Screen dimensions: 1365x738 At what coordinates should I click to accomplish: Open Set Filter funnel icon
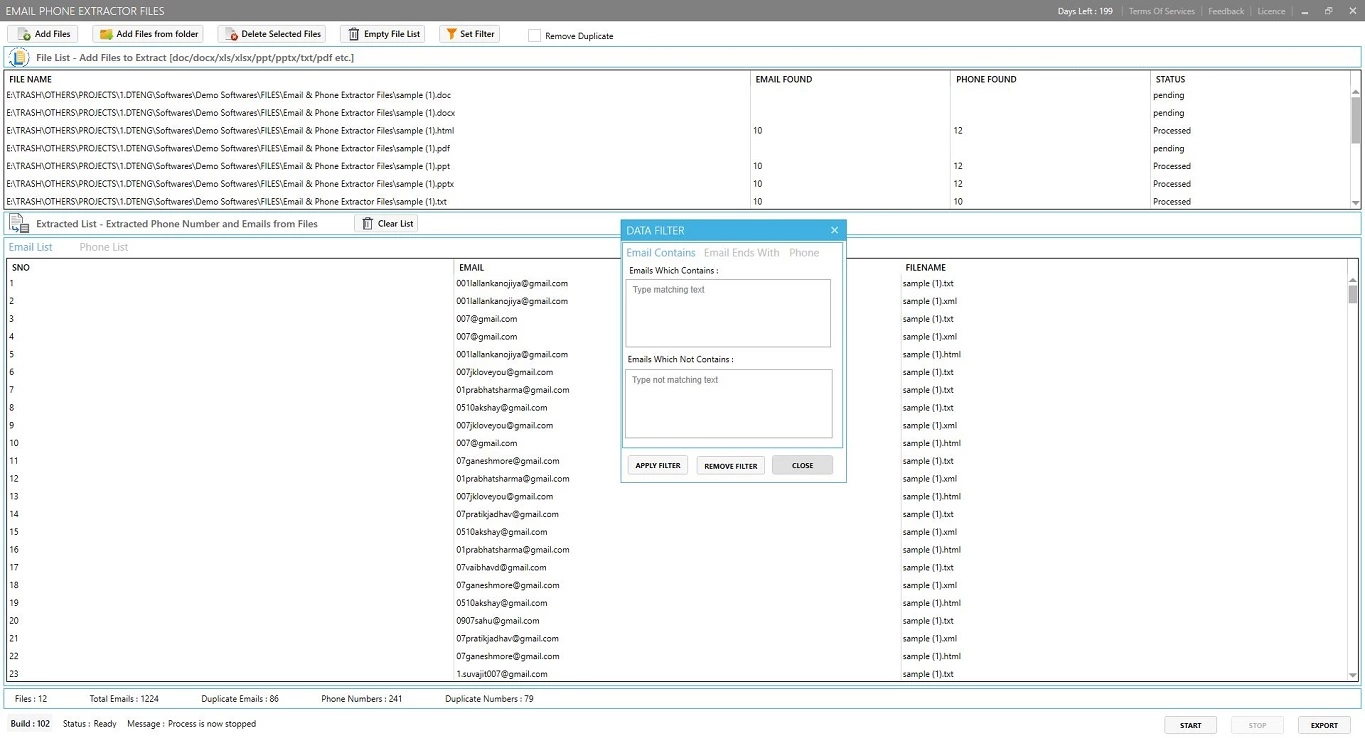click(451, 34)
